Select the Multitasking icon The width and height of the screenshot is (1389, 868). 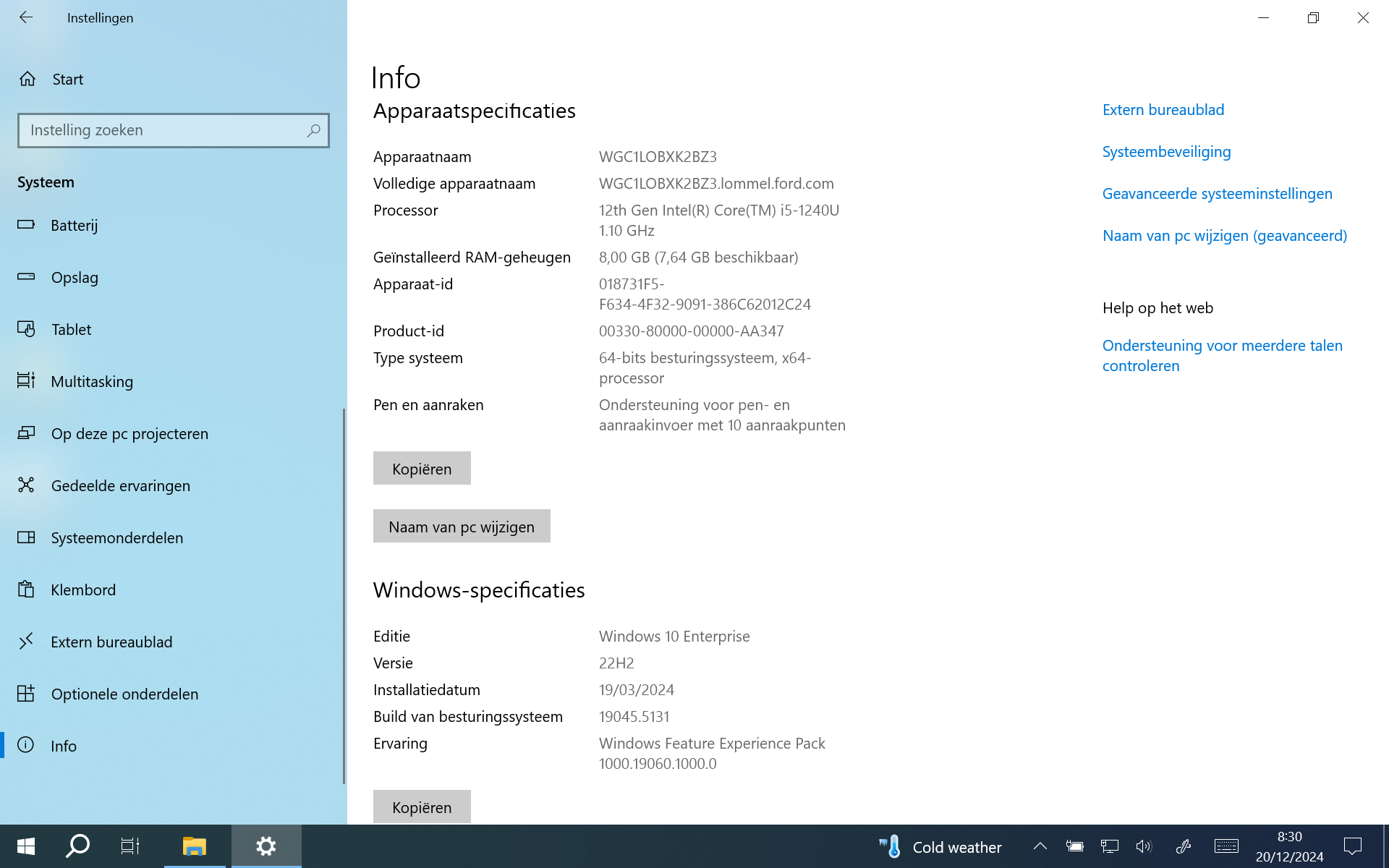[x=26, y=380]
